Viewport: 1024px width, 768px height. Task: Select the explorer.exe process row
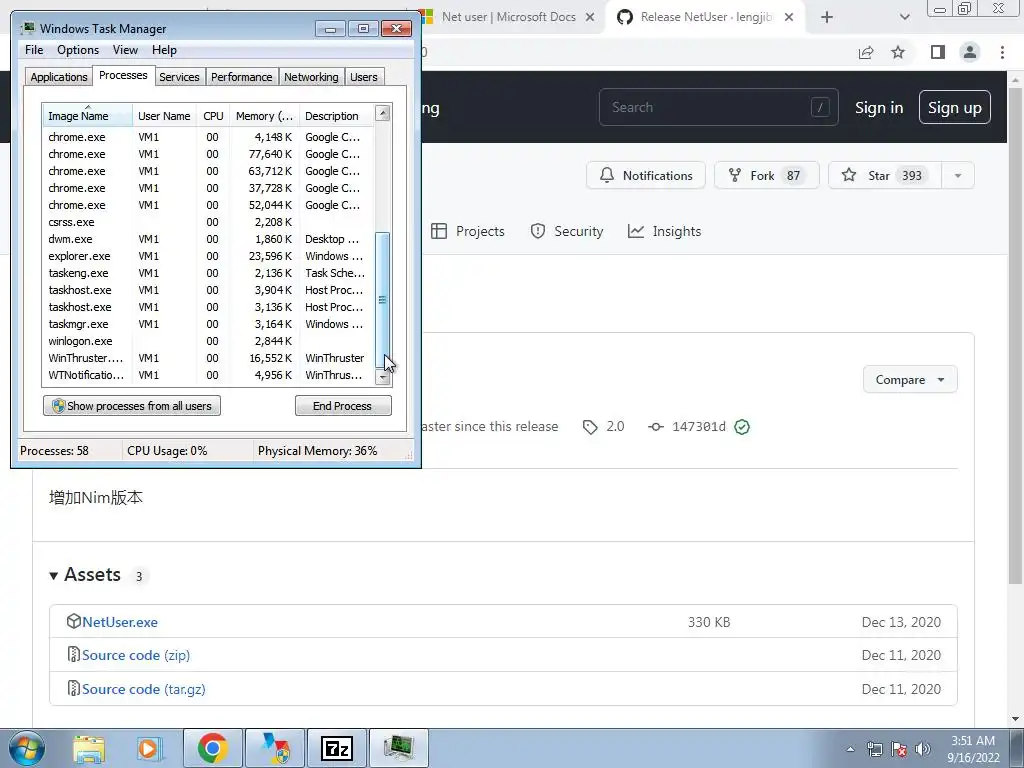point(208,256)
